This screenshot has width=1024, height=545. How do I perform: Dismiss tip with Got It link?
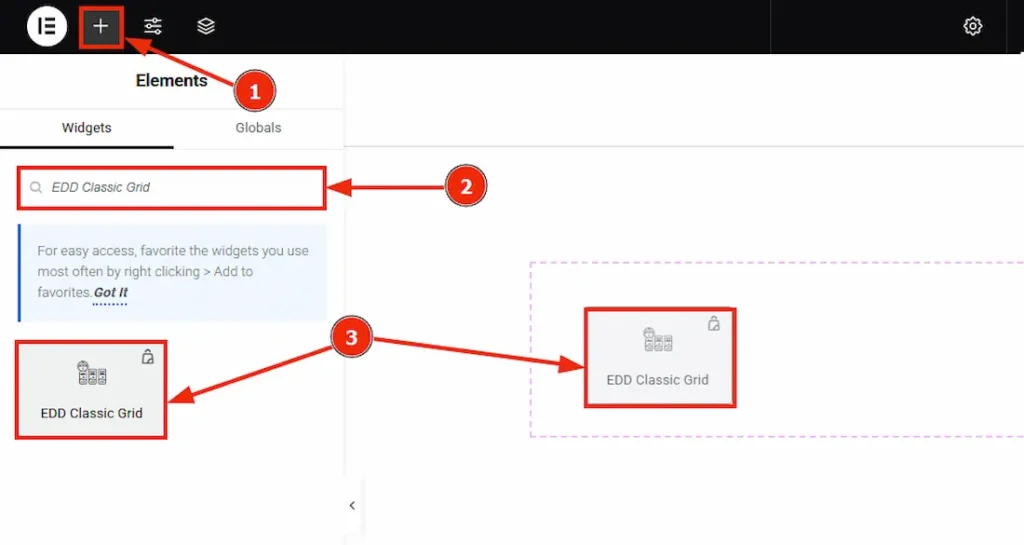pos(110,292)
